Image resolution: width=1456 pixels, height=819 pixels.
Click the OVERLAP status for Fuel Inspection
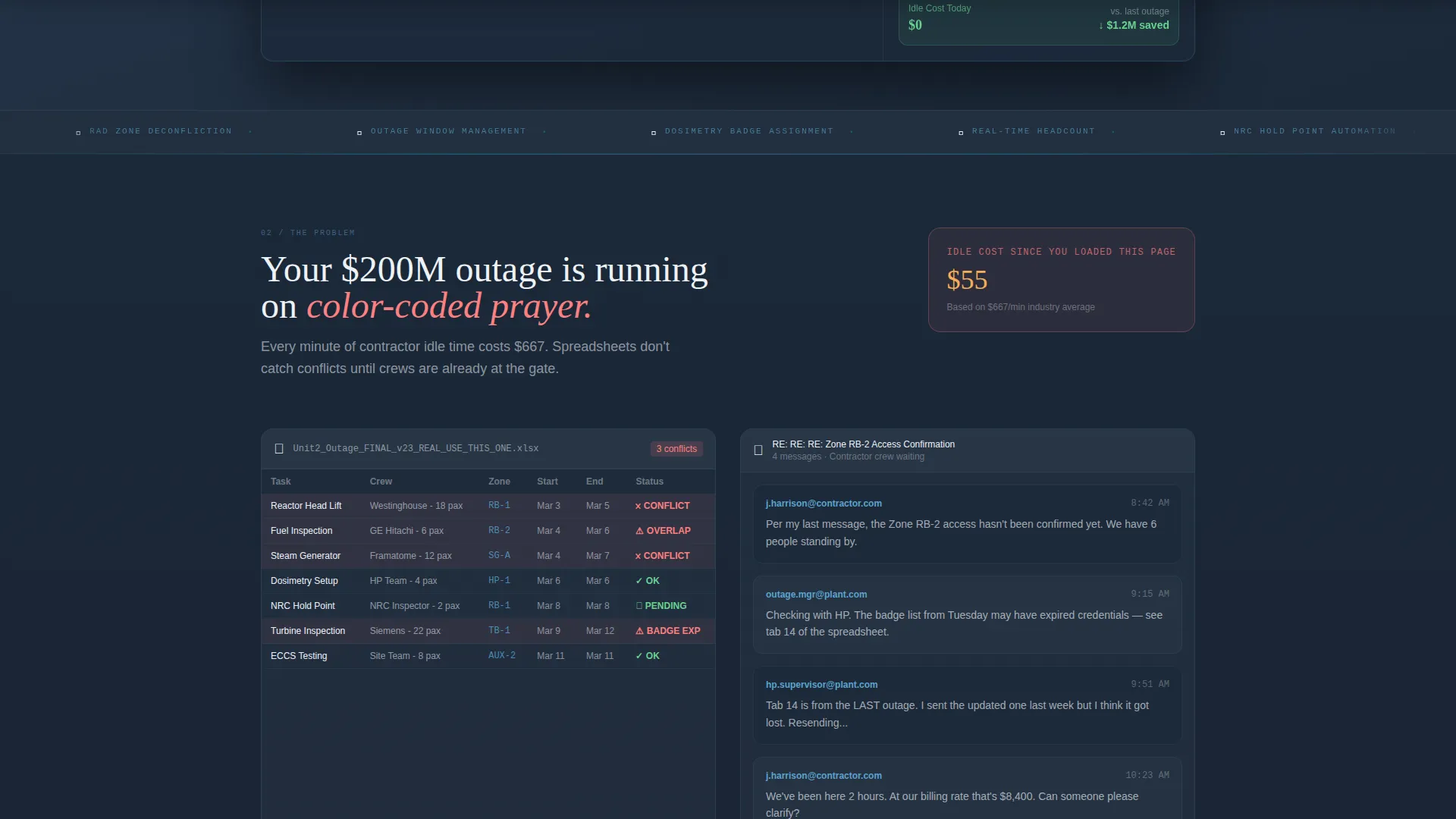coord(663,531)
